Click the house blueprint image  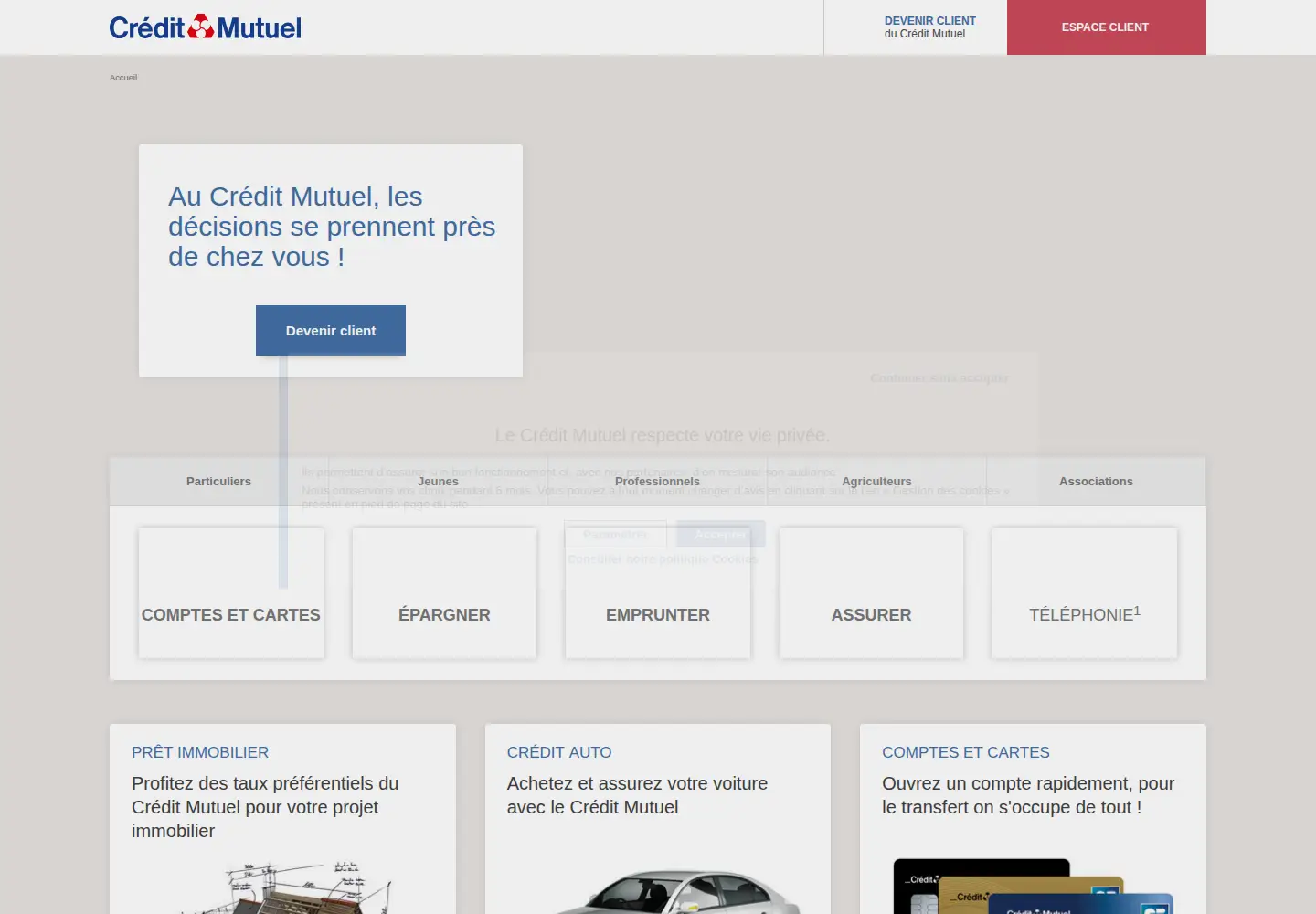click(x=283, y=887)
